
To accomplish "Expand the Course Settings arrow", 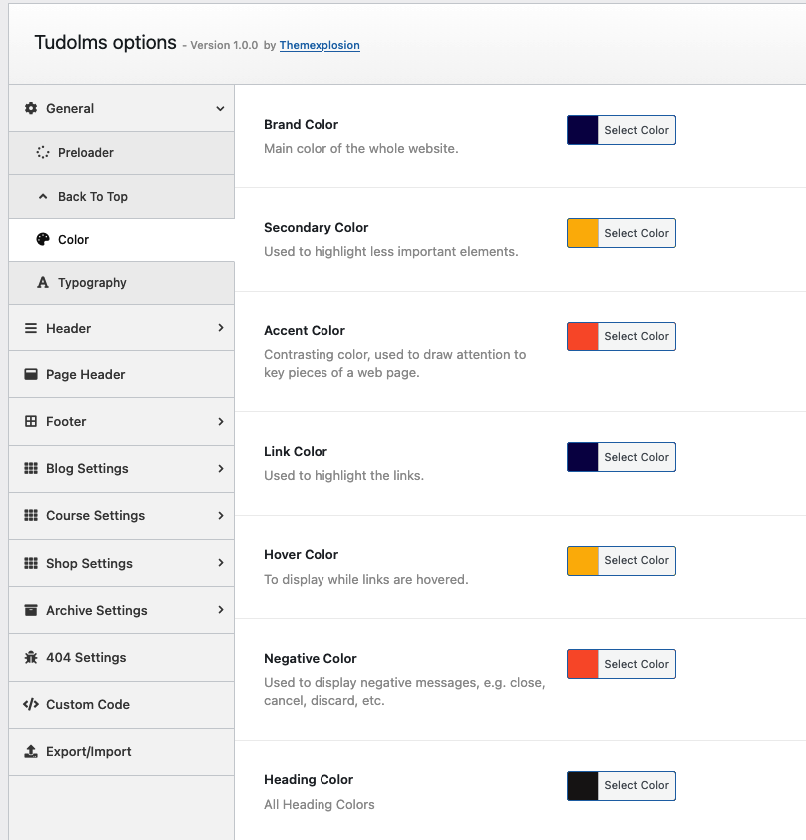I will (220, 515).
